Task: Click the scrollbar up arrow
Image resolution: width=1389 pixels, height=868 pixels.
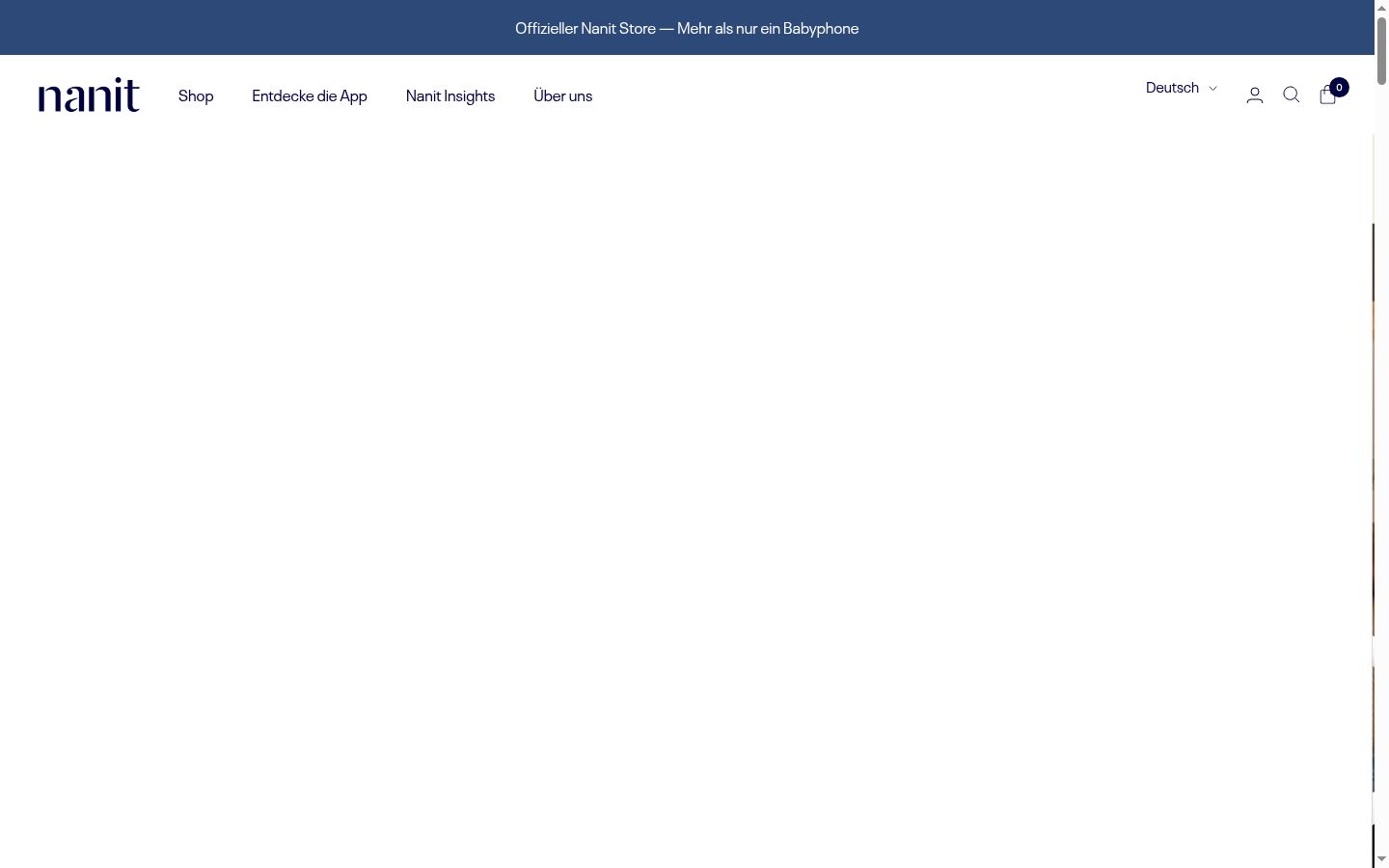Action: (x=1381, y=8)
